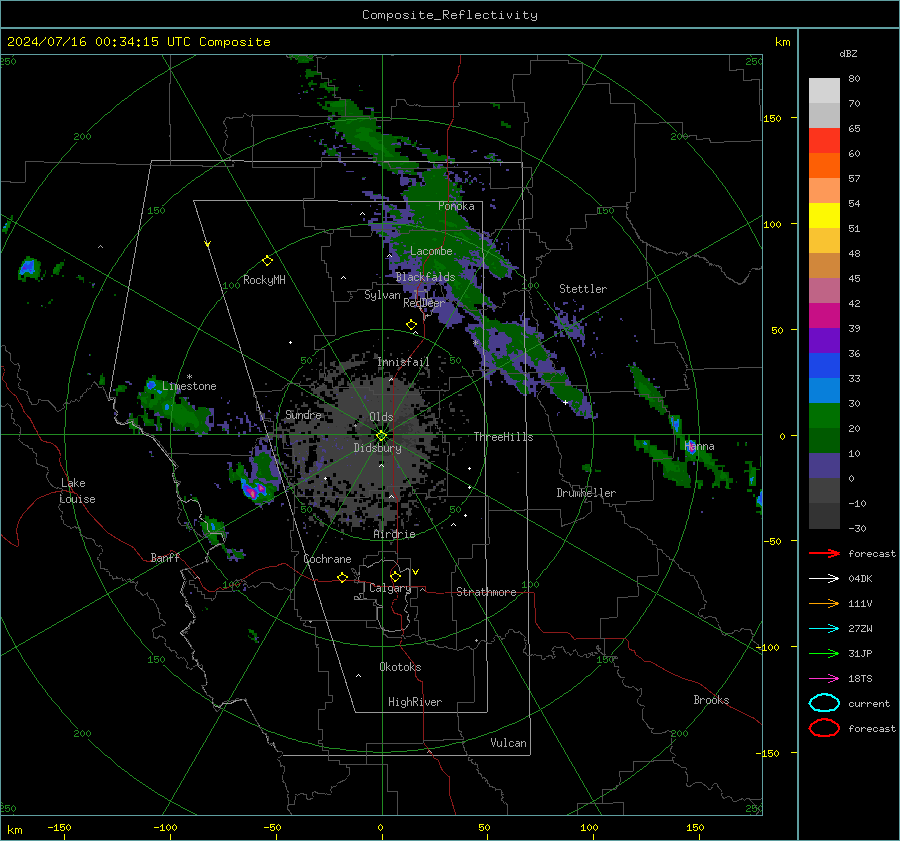Click the bright green 20-30 dBZ color swatch
The width and height of the screenshot is (900, 841).
click(x=824, y=416)
